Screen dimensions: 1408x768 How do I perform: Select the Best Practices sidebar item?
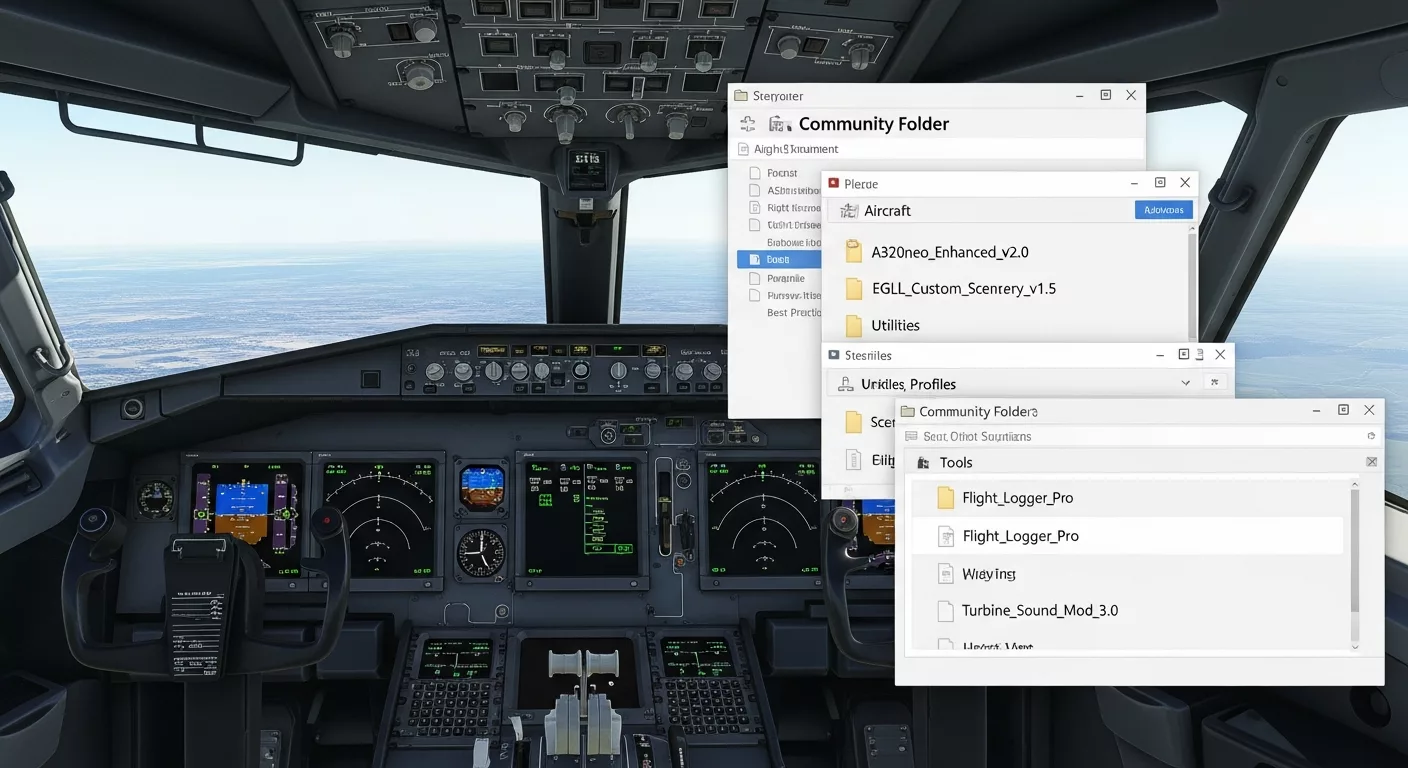793,313
